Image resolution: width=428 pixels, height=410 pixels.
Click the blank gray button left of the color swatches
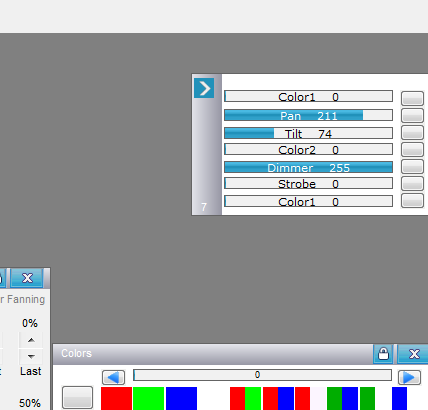[78, 397]
